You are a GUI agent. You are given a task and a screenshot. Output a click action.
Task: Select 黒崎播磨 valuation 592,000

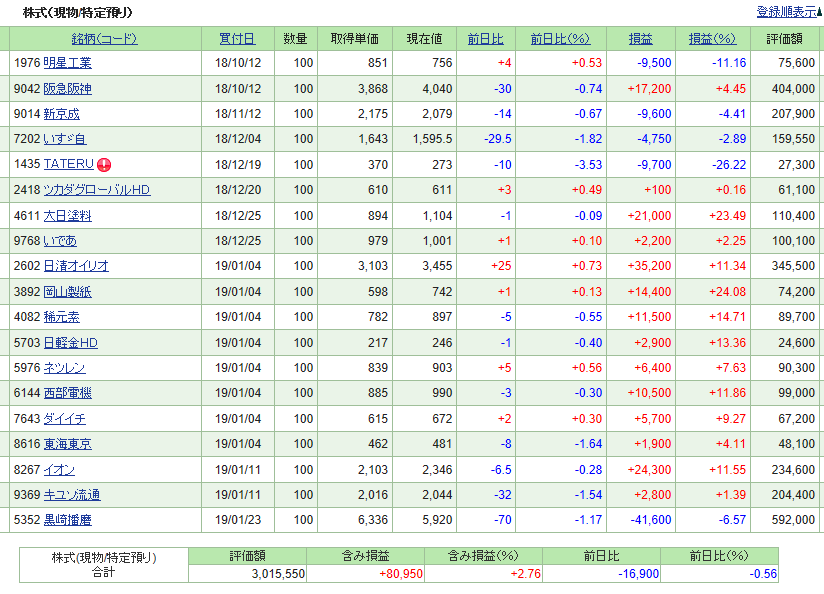794,520
